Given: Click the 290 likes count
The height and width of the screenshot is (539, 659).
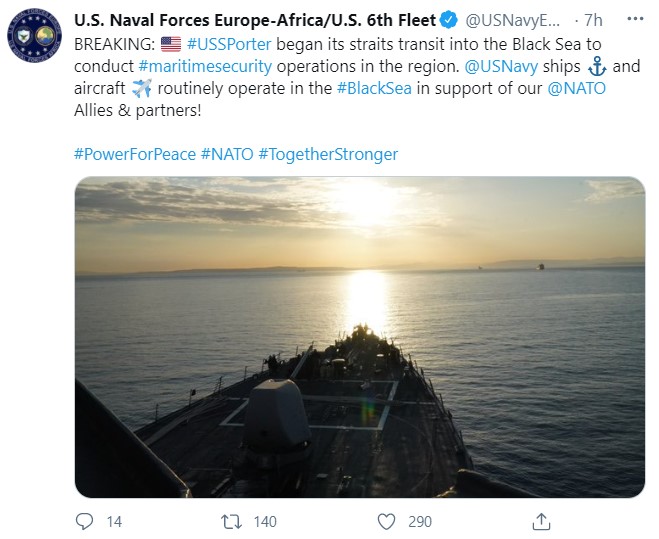Looking at the screenshot, I should tap(420, 521).
